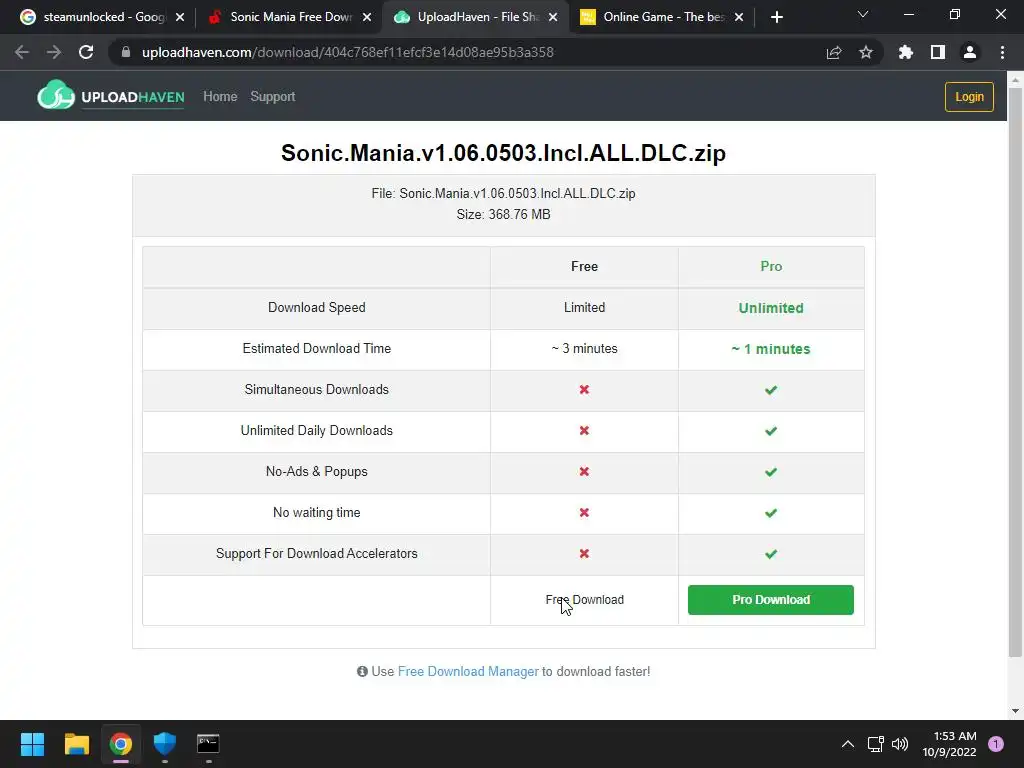The image size is (1024, 768).
Task: Click the 'Free' column header
Action: (584, 266)
